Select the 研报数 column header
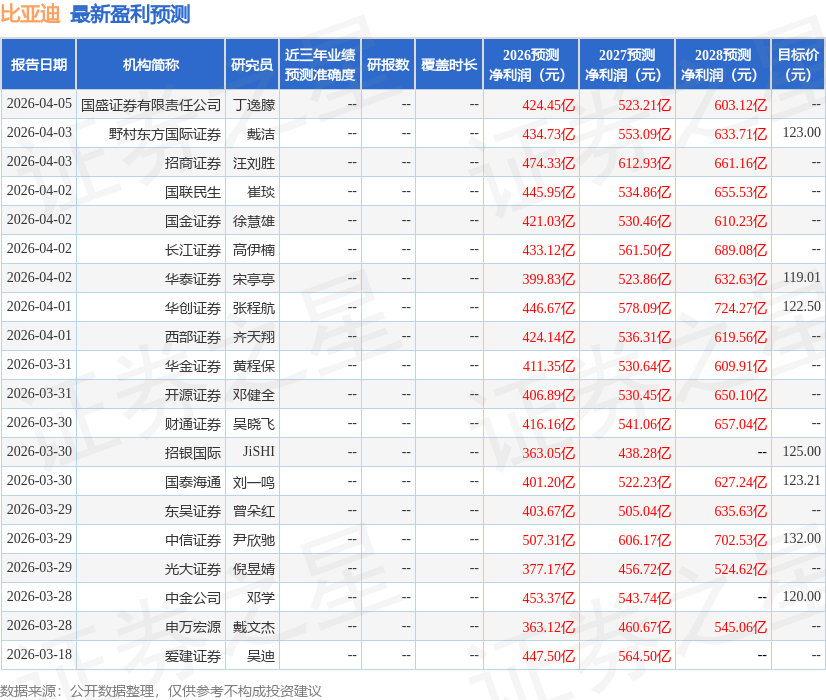 coord(388,65)
